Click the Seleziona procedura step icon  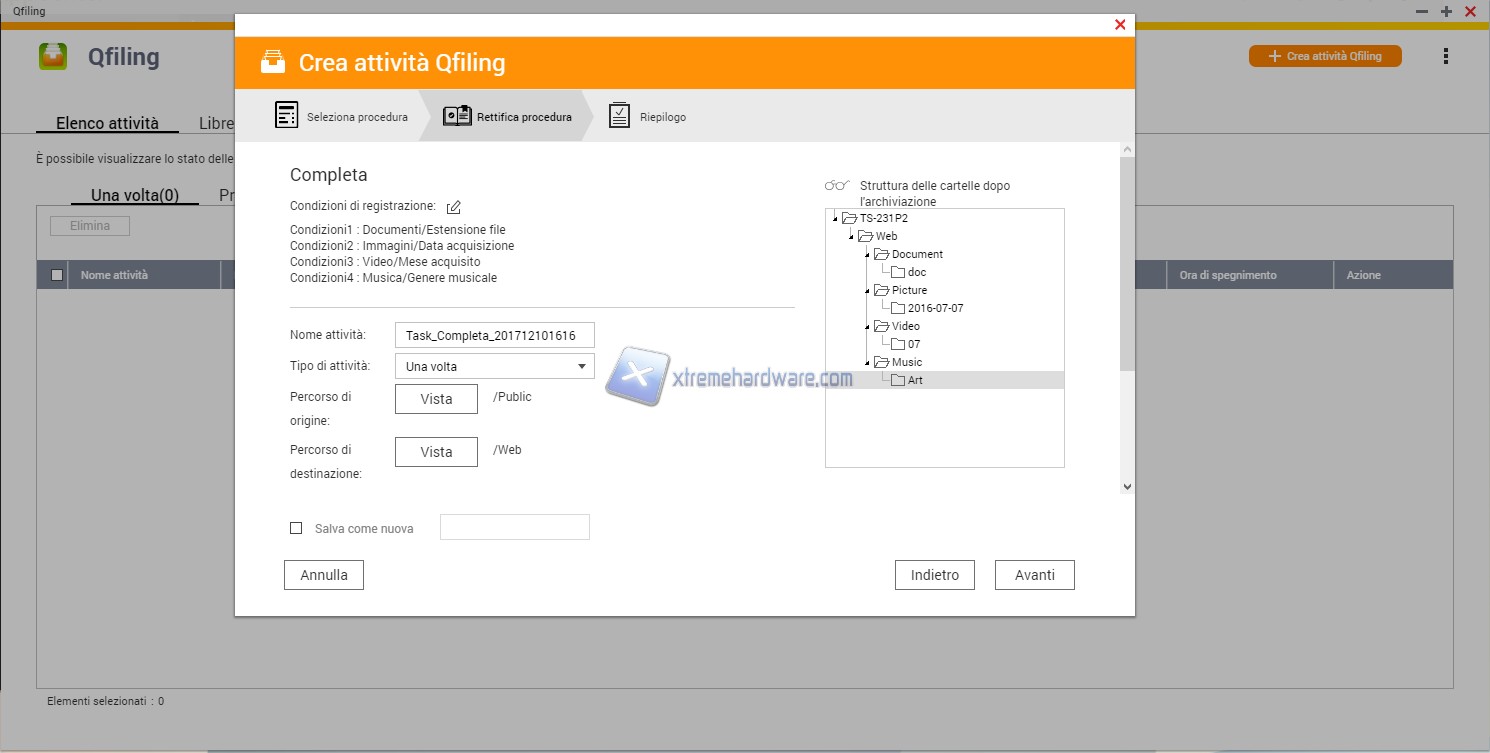pyautogui.click(x=286, y=115)
